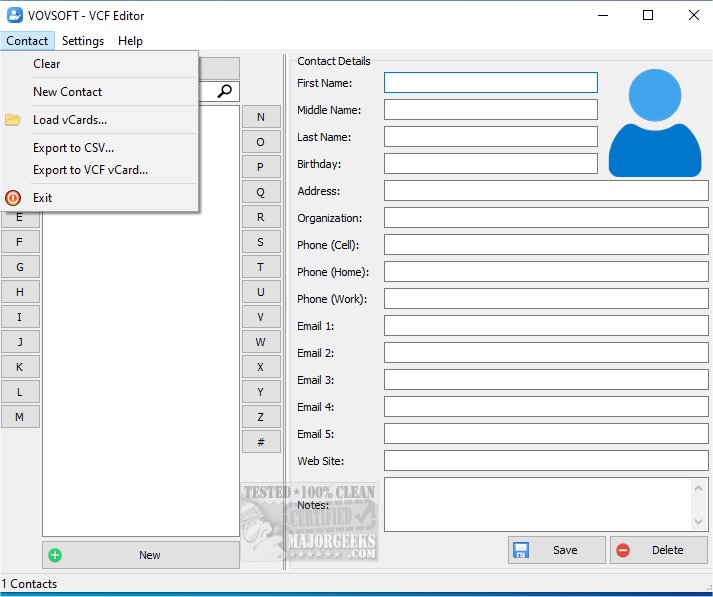Viewport: 713px width, 597px height.
Task: Focus the Phone (Cell) field
Action: 546,245
